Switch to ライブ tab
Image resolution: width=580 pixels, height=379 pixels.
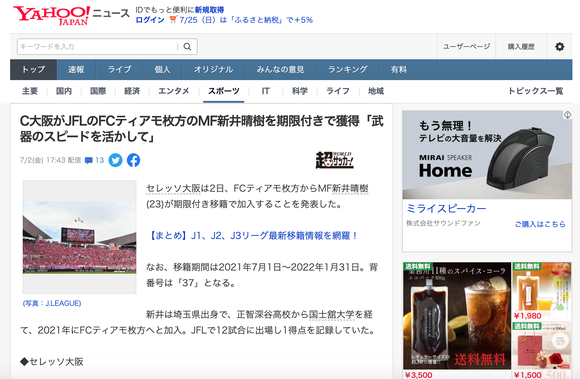pyautogui.click(x=119, y=70)
